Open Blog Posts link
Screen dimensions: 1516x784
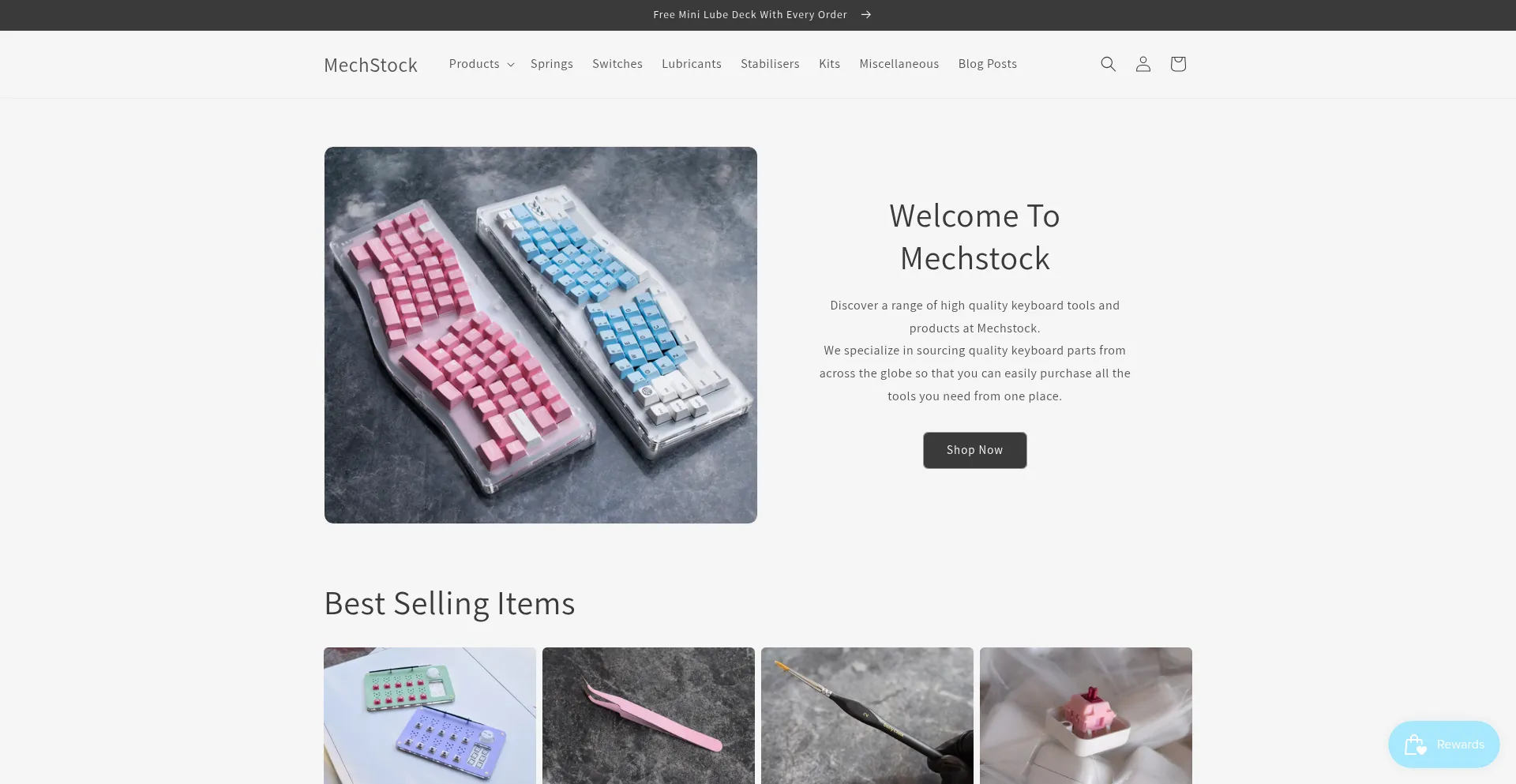(x=987, y=64)
